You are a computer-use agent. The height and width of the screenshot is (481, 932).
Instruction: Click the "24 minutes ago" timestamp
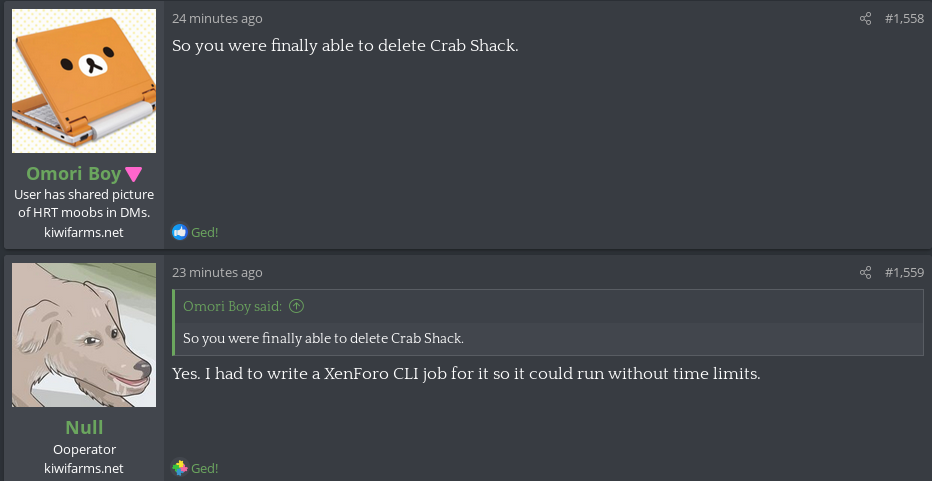[x=217, y=19]
